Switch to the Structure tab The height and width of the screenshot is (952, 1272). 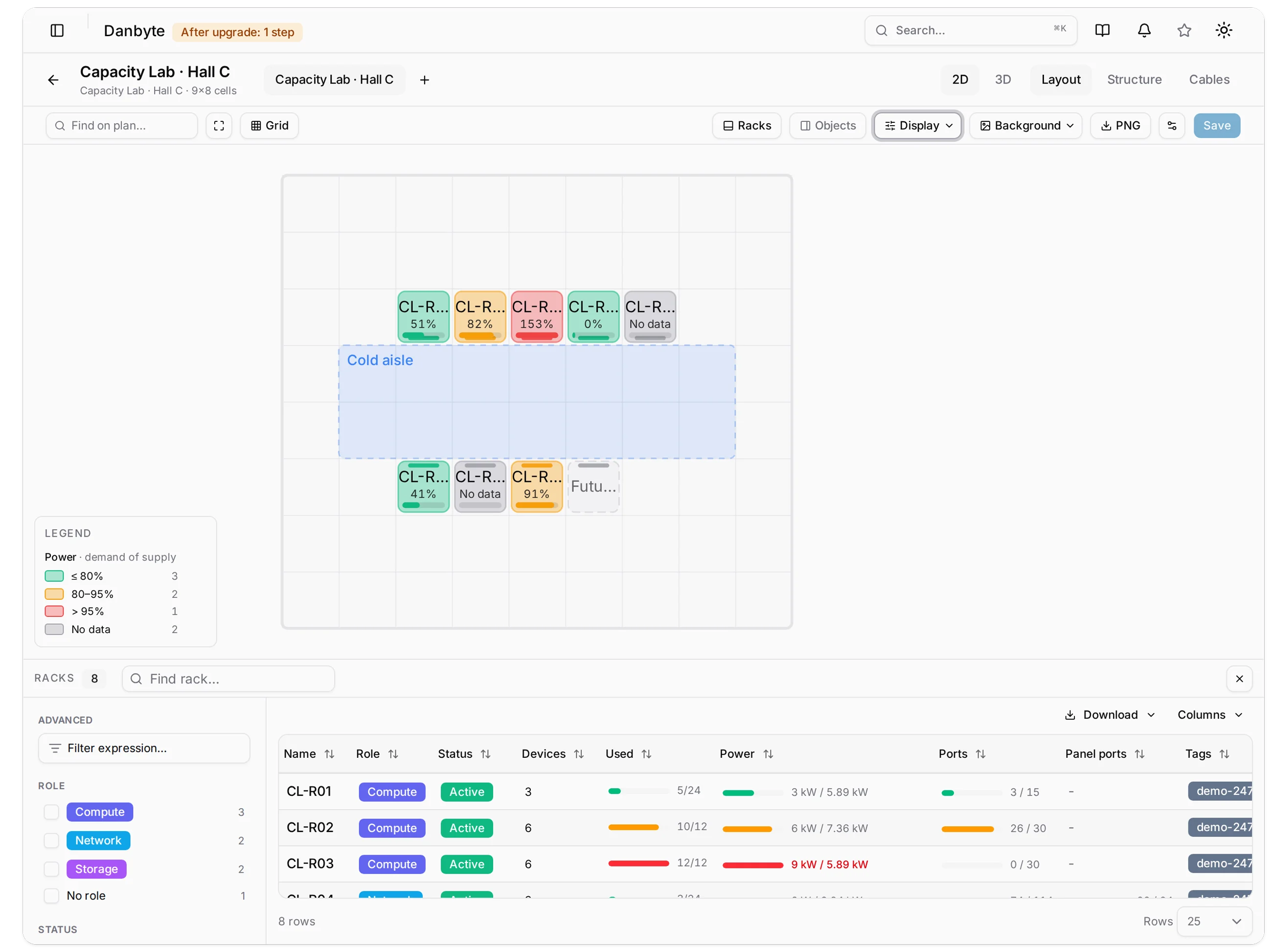coord(1134,80)
